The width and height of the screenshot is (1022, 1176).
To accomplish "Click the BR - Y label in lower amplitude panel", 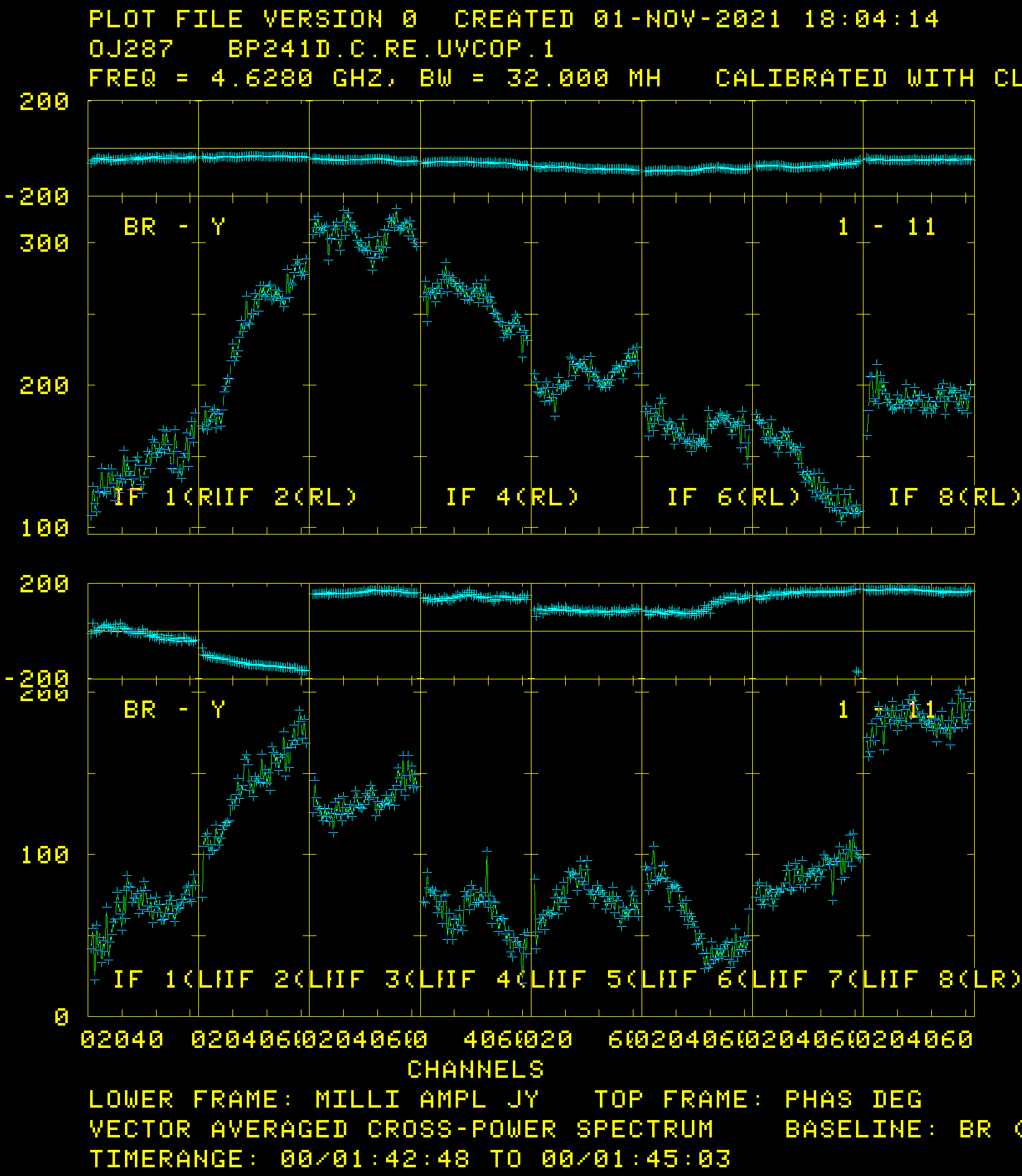I will point(174,710).
